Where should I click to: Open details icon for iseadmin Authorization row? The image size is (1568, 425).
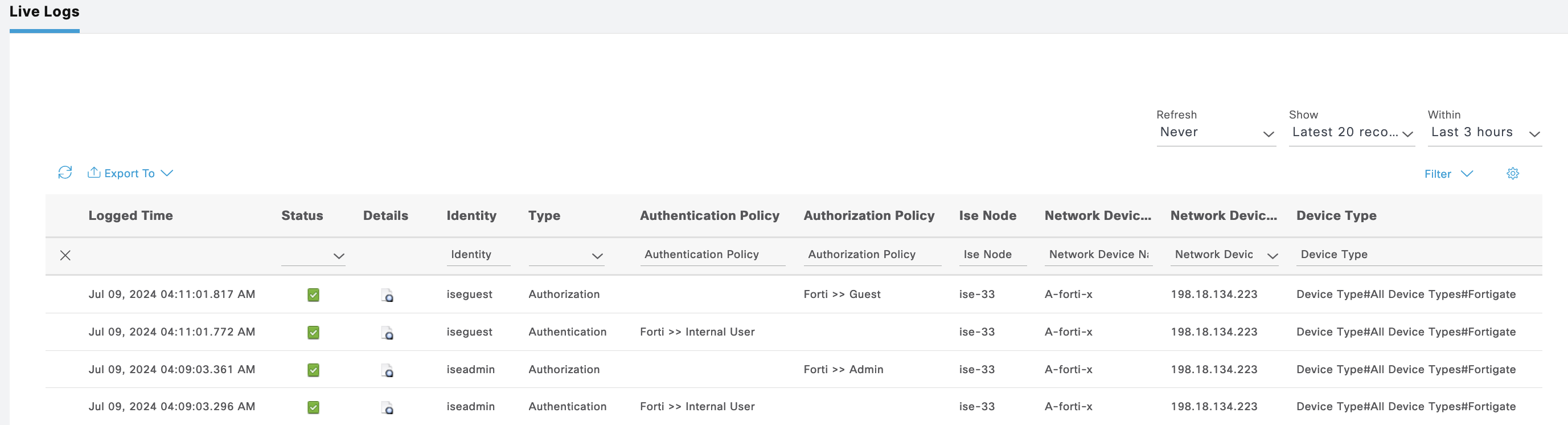coord(387,370)
